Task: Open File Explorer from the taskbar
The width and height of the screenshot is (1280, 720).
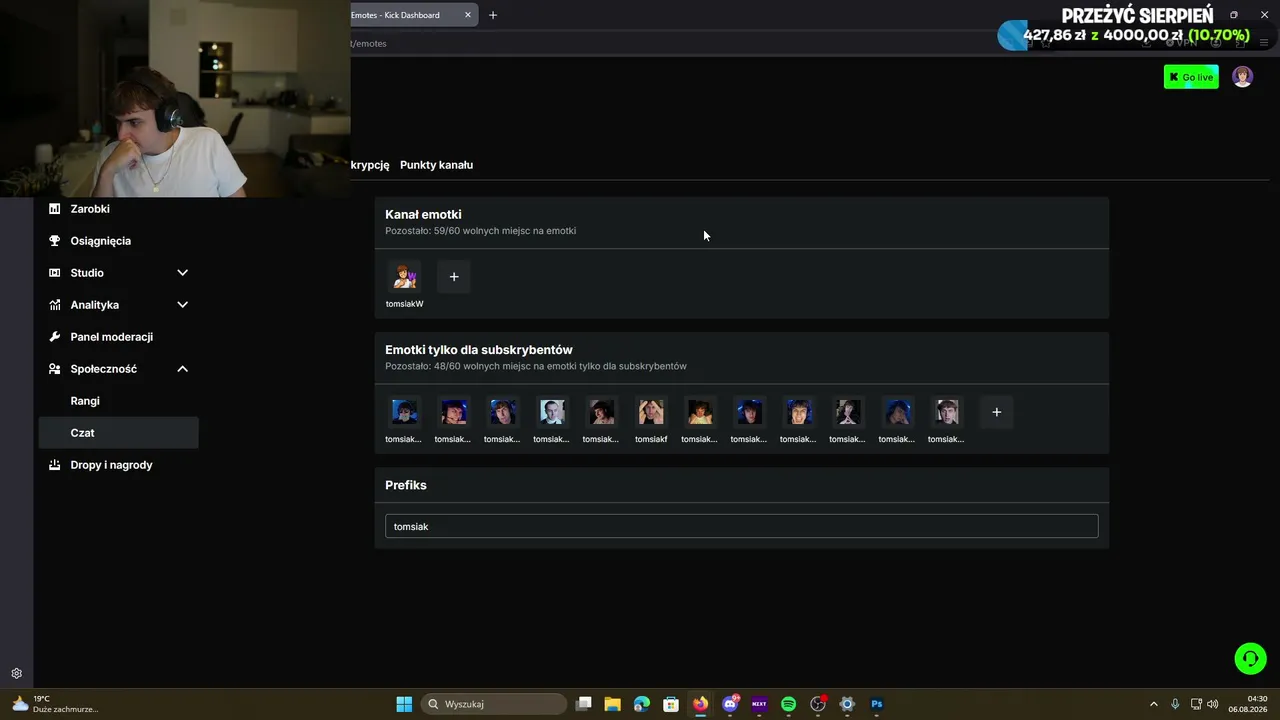Action: 613,704
